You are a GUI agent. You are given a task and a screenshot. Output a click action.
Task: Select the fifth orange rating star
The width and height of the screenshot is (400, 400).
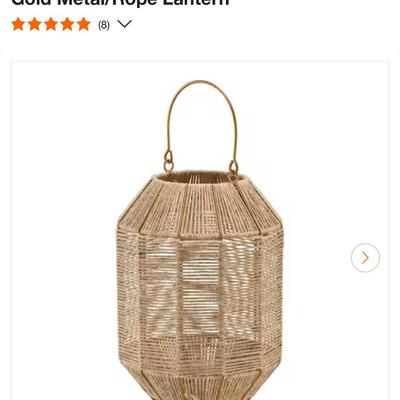[84, 24]
